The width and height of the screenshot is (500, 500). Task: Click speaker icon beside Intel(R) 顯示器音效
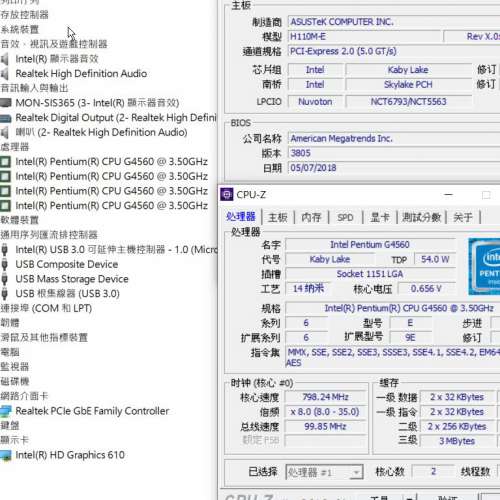point(5,59)
